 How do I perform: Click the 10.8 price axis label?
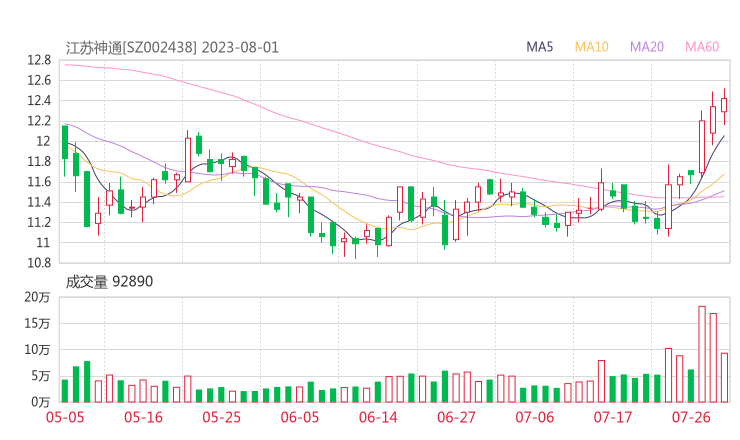click(39, 263)
